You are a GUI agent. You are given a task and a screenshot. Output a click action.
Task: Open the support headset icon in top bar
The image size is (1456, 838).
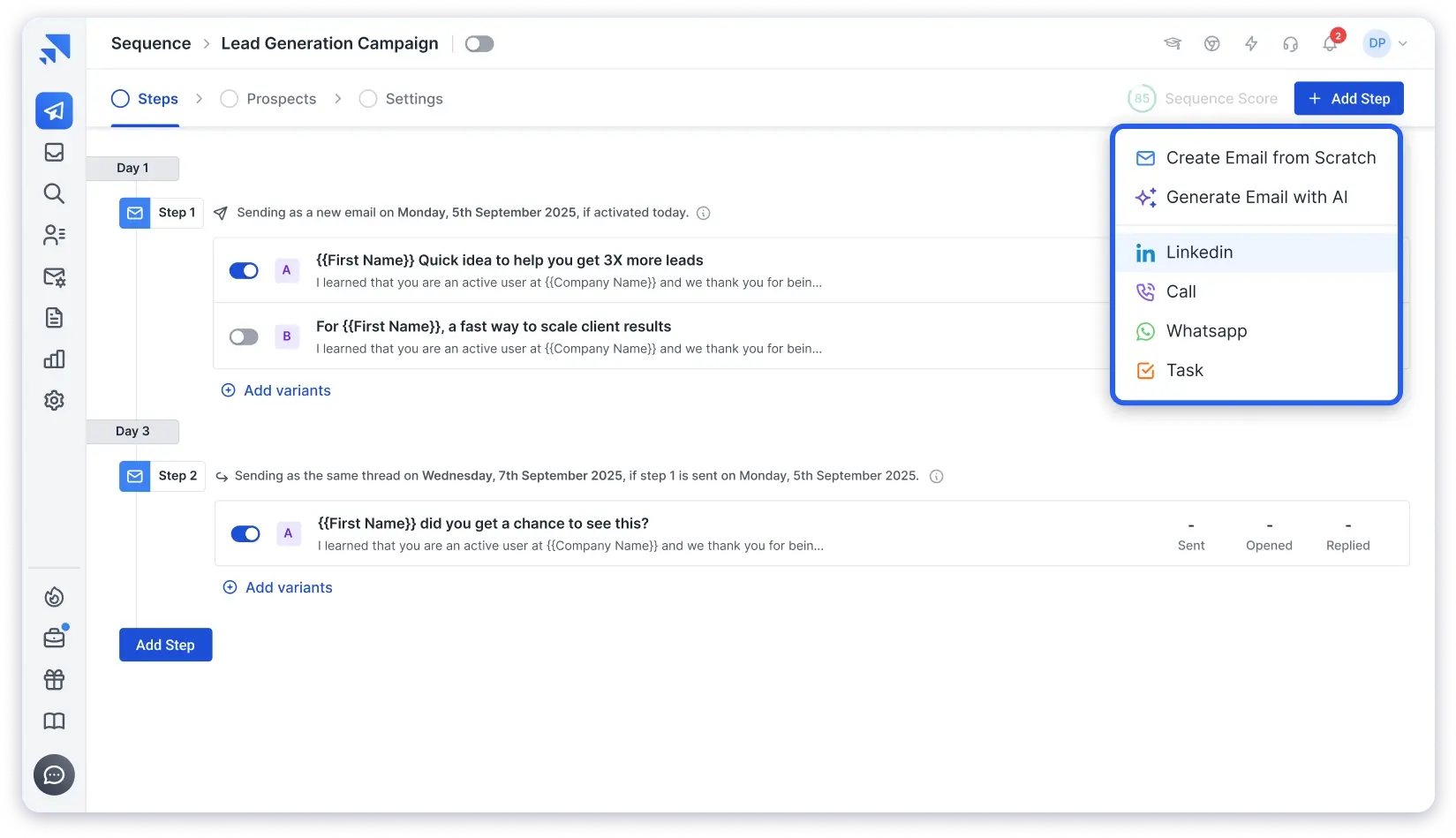[1290, 42]
